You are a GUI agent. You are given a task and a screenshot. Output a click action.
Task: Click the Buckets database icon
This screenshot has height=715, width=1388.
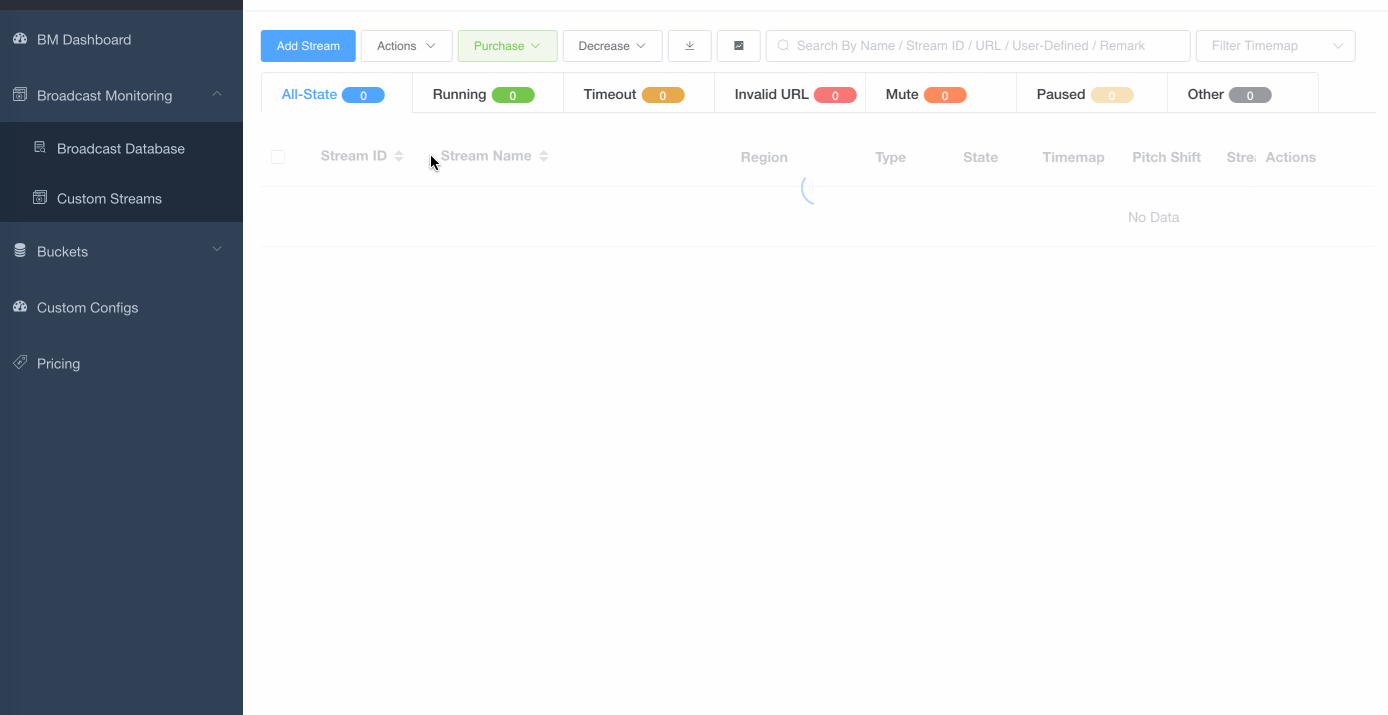(20, 251)
